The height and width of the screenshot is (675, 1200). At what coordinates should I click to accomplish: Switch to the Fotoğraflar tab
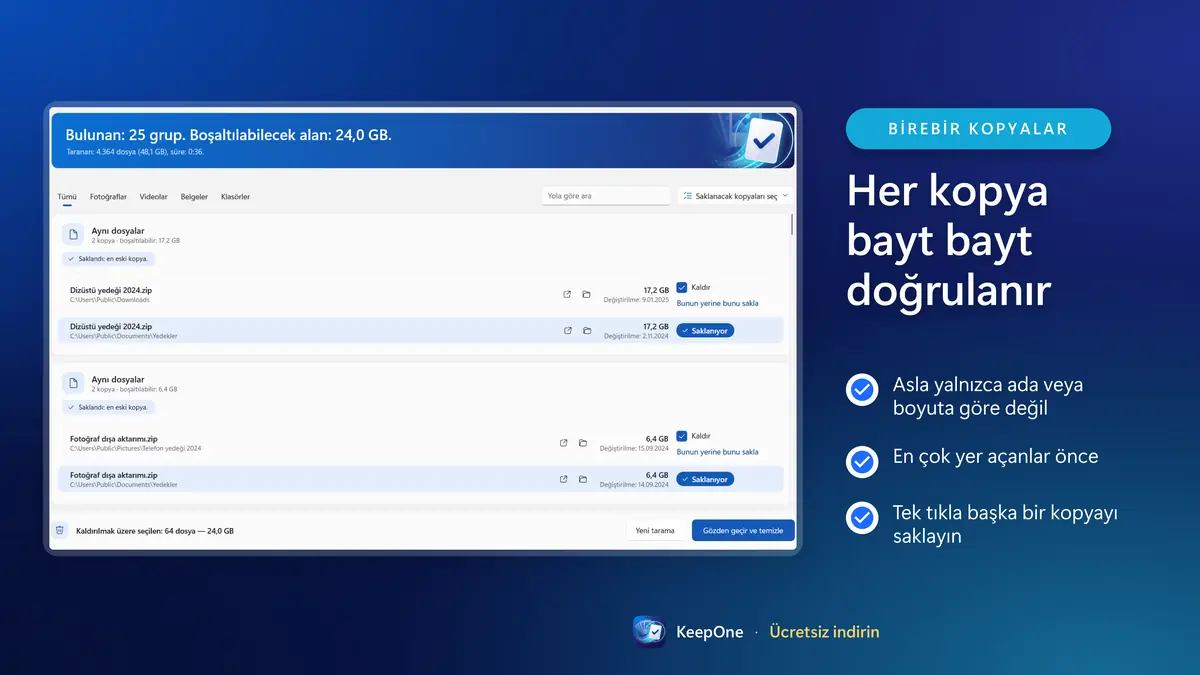(x=107, y=197)
